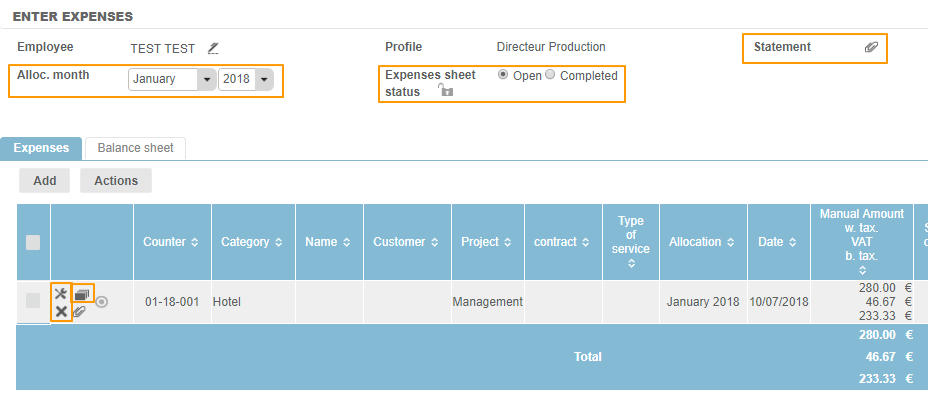Click the duplicate stack icon on Hotel row
Viewport: 928px width, 408px height.
point(82,295)
